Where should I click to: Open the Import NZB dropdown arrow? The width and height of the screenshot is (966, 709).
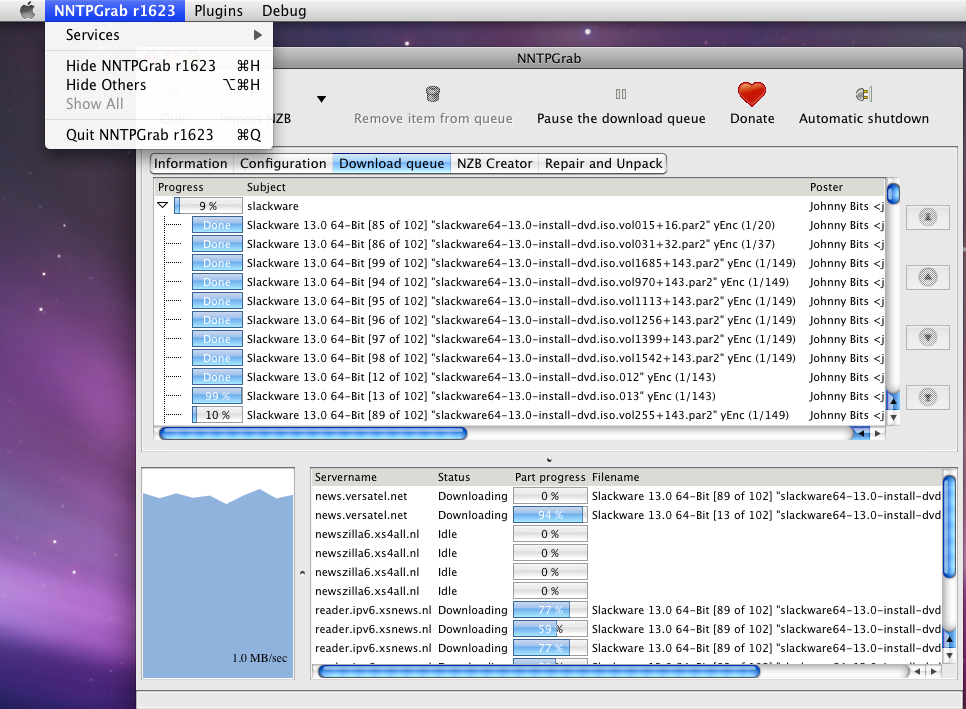[x=322, y=99]
